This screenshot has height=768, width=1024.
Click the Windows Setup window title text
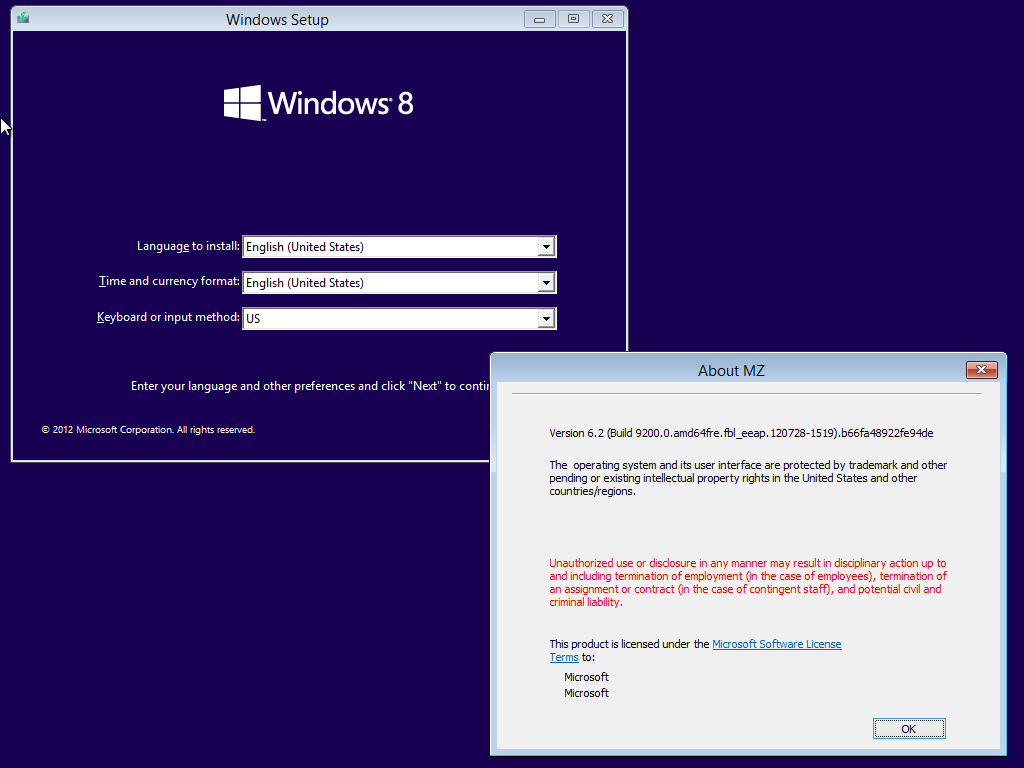[x=278, y=20]
